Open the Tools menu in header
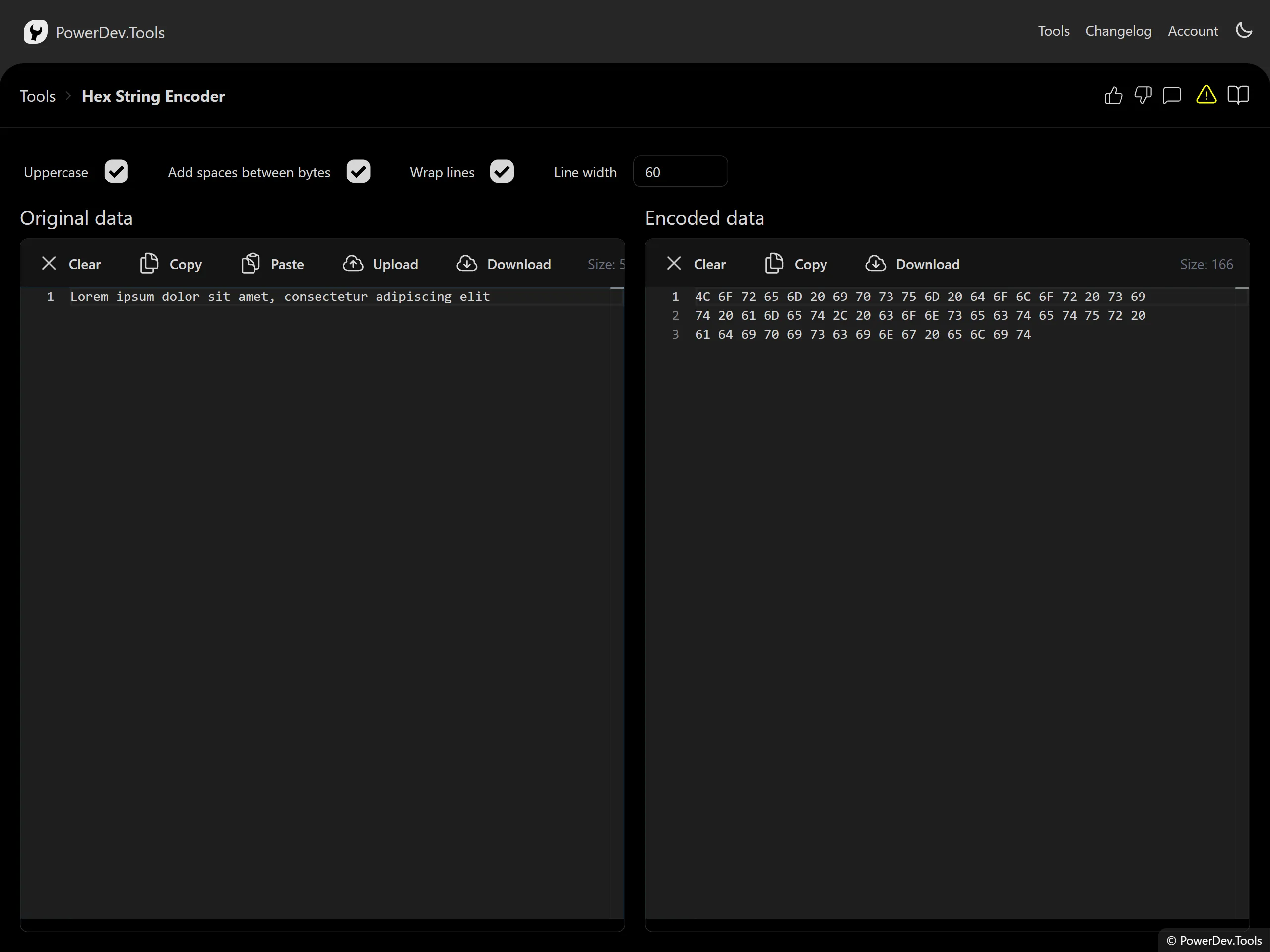 pos(1053,31)
